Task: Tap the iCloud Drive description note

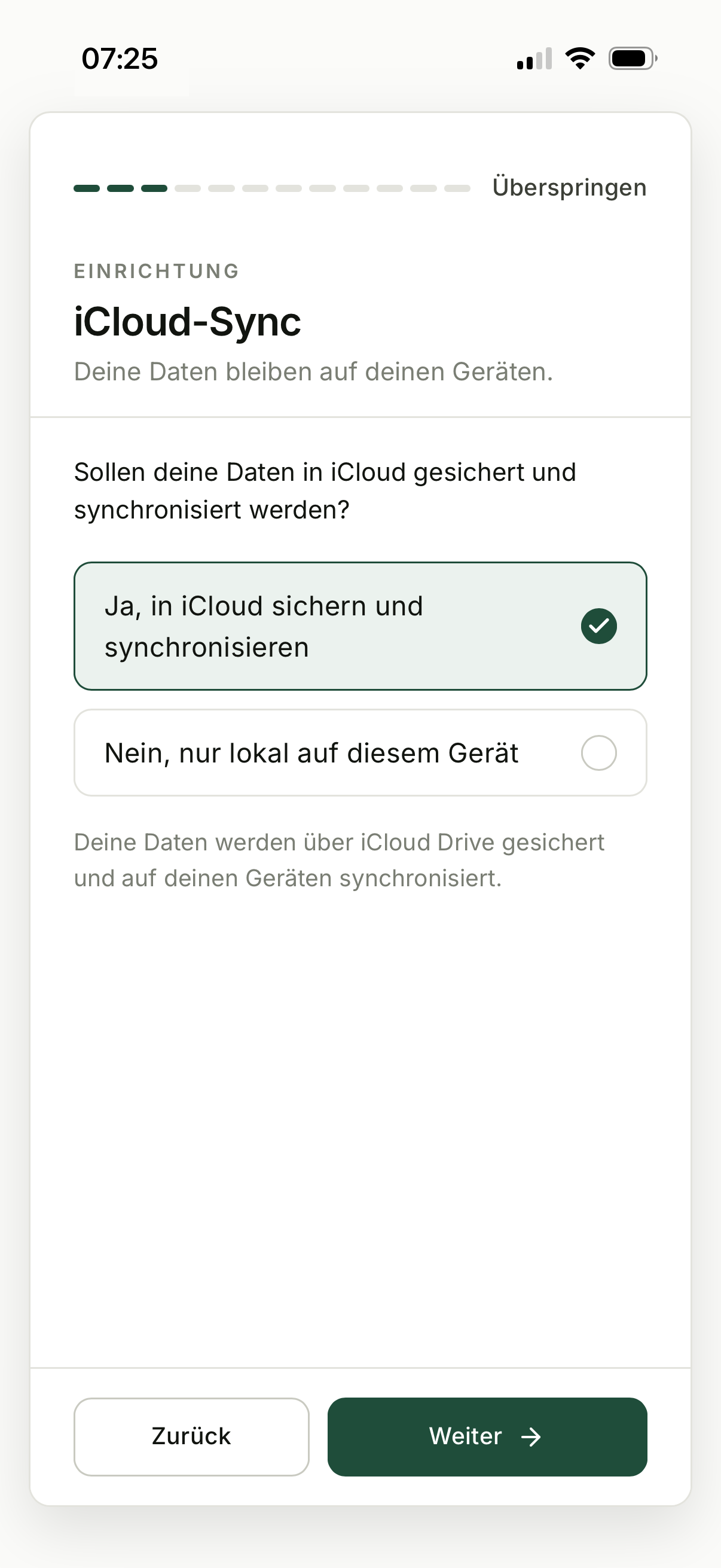Action: pyautogui.click(x=339, y=860)
